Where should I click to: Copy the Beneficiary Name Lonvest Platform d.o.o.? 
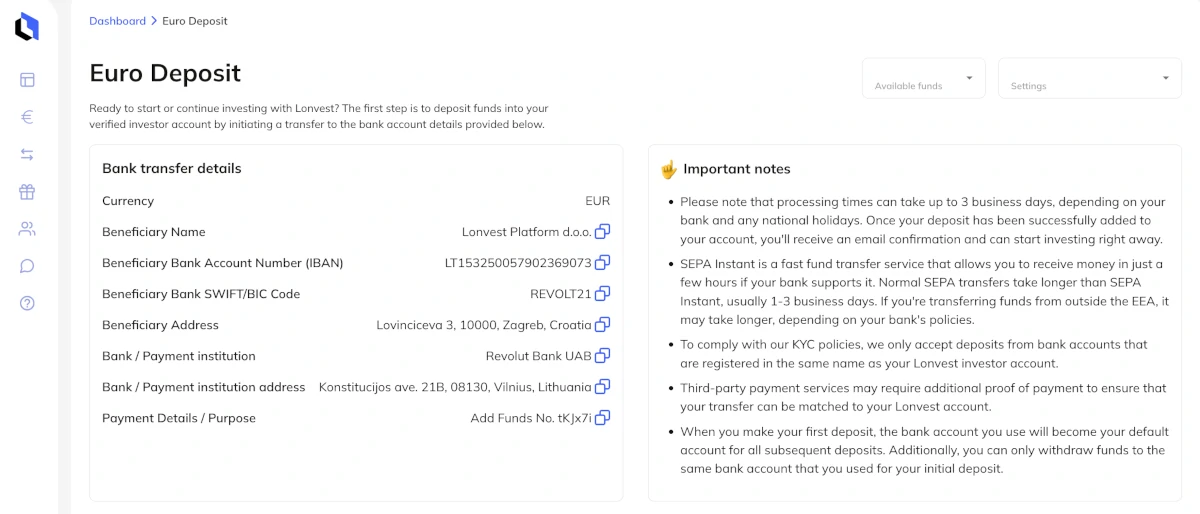point(602,232)
